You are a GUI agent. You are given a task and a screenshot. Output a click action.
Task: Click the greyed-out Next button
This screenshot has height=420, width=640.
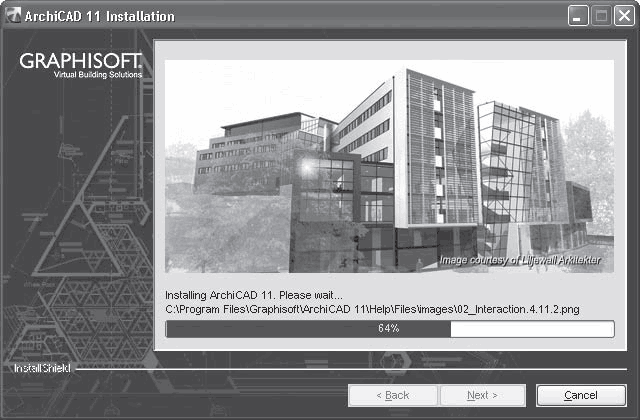pyautogui.click(x=483, y=395)
